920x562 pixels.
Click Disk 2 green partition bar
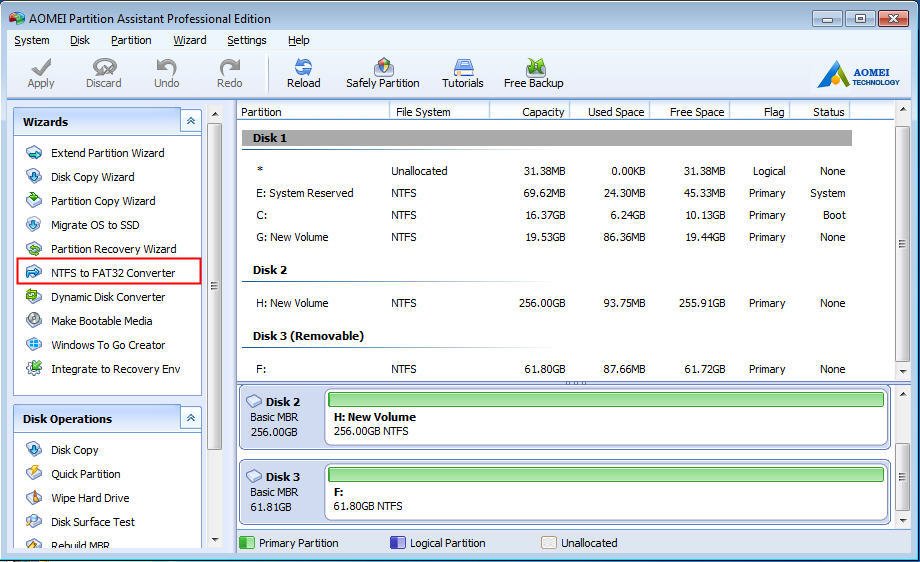pos(606,400)
